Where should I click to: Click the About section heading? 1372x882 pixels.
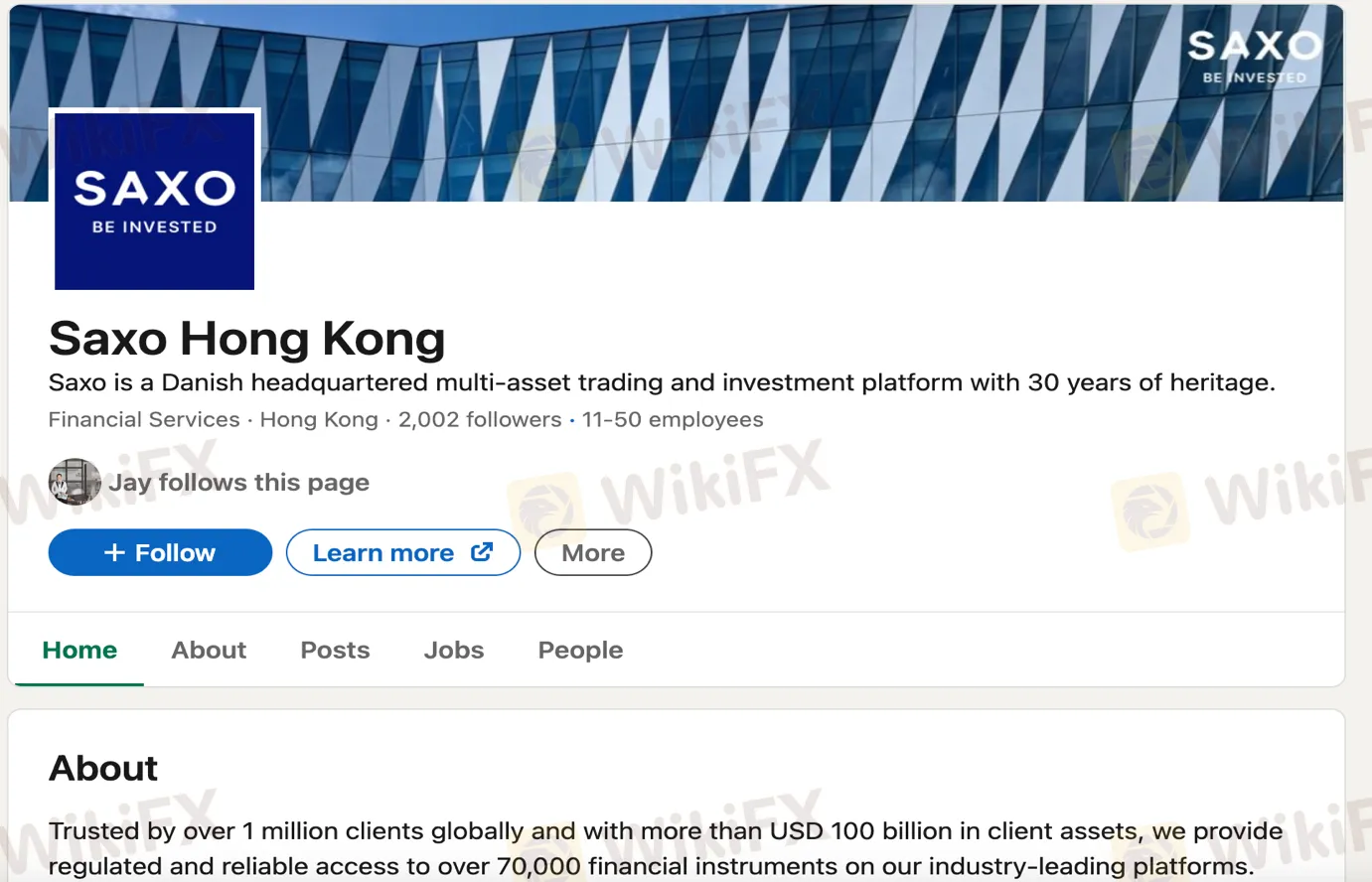pos(103,769)
